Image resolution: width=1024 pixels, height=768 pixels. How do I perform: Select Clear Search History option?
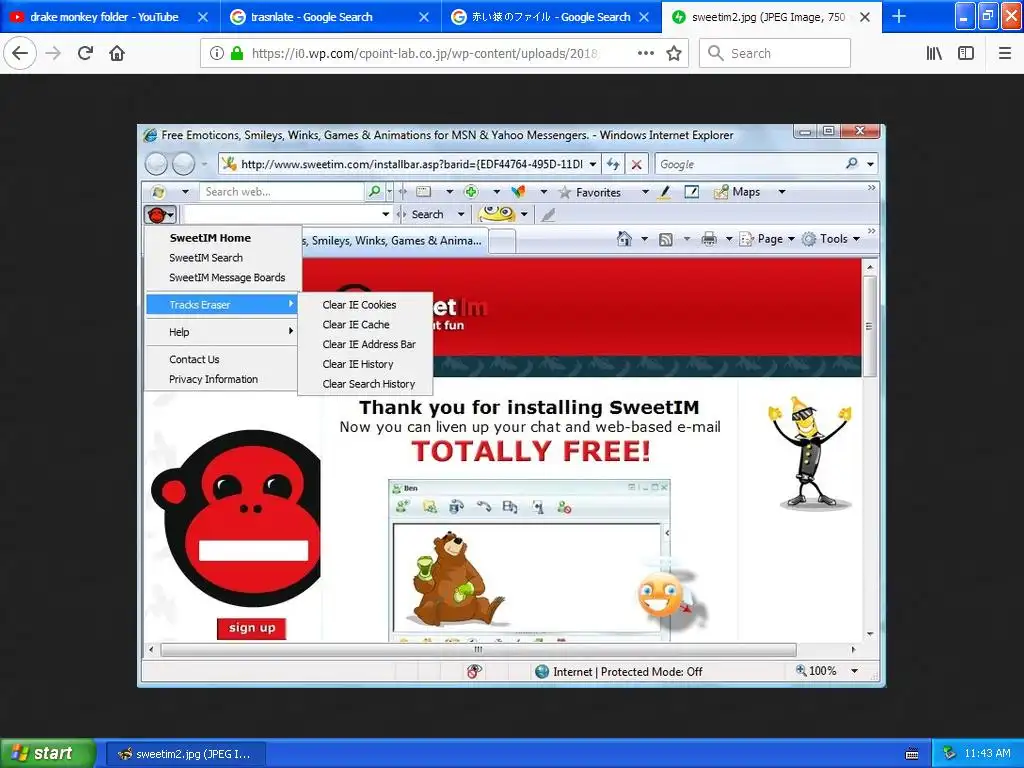tap(368, 383)
